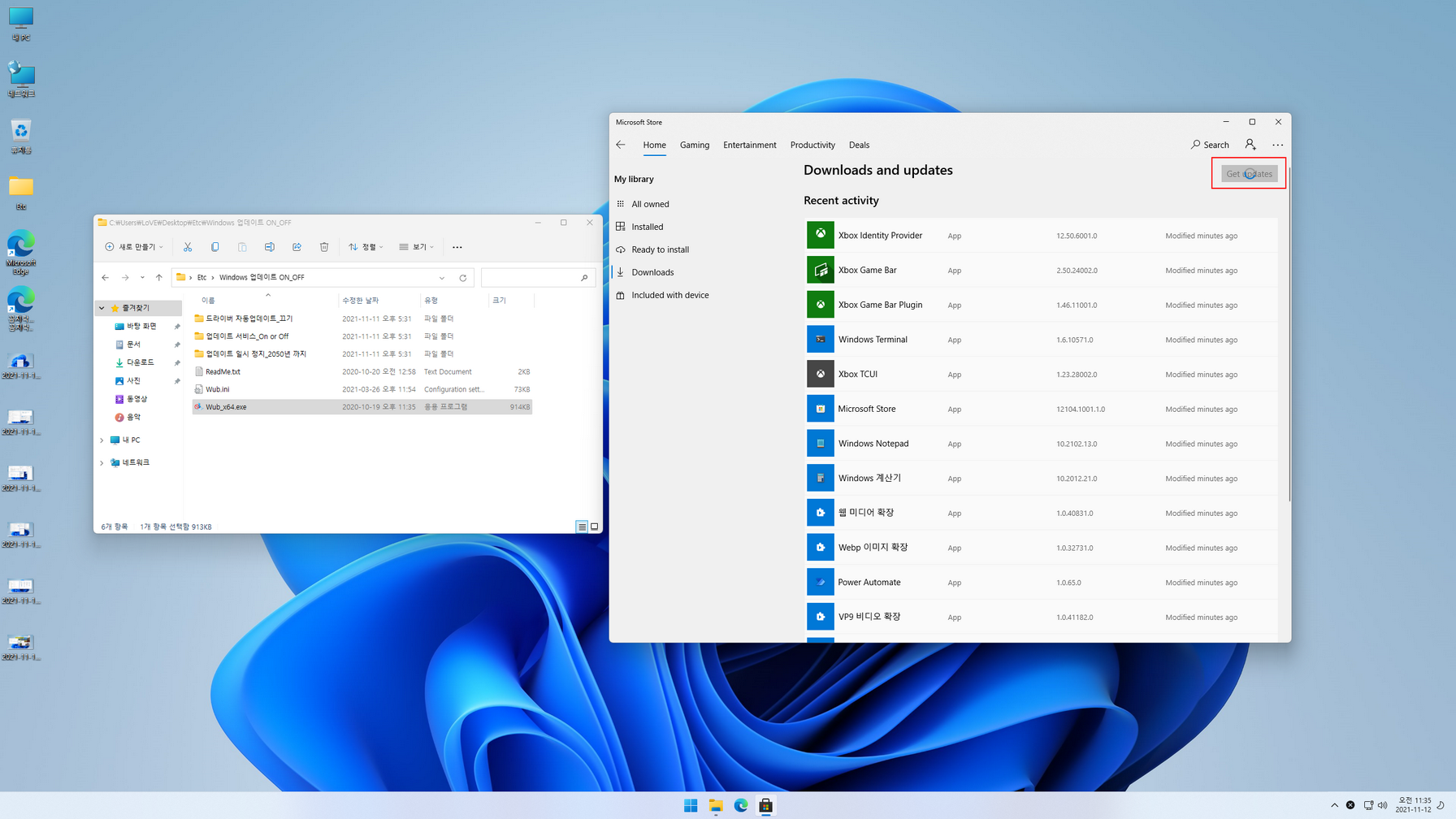
Task: Click the Delete trash icon in Explorer
Action: click(x=324, y=247)
